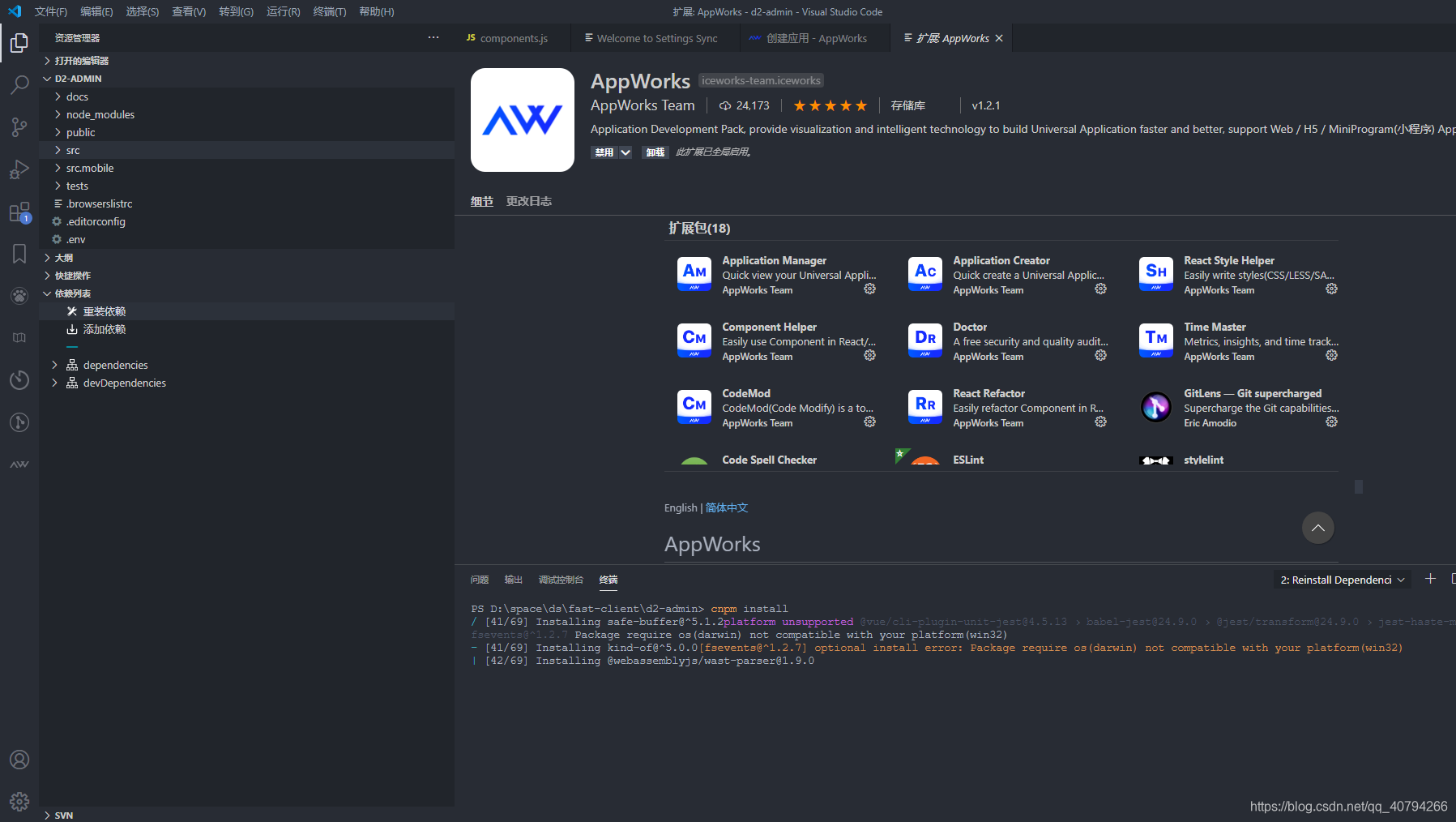Collapse the D2-ADMIN explorer section

click(246, 79)
